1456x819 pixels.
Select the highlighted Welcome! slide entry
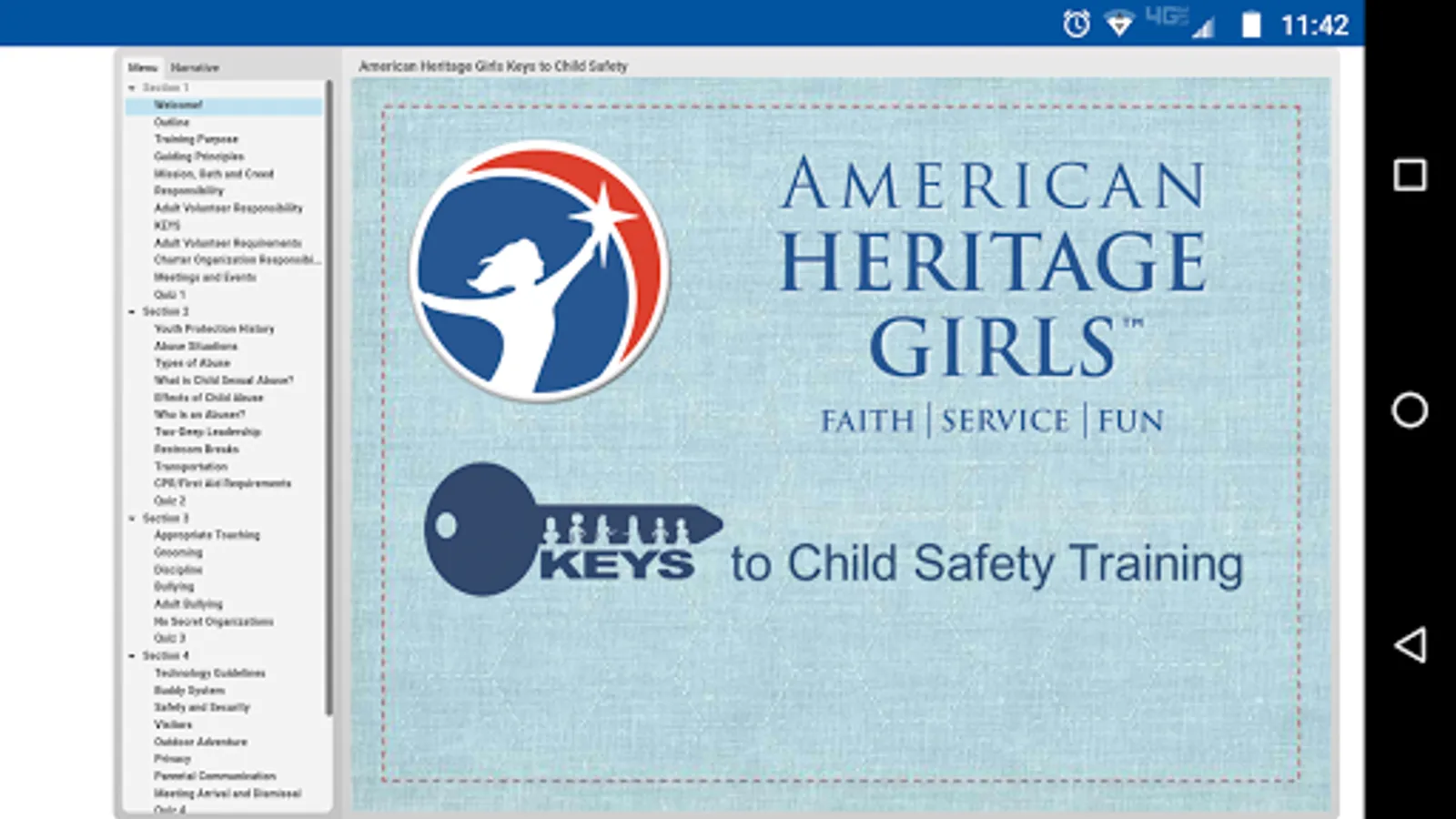coord(224,106)
